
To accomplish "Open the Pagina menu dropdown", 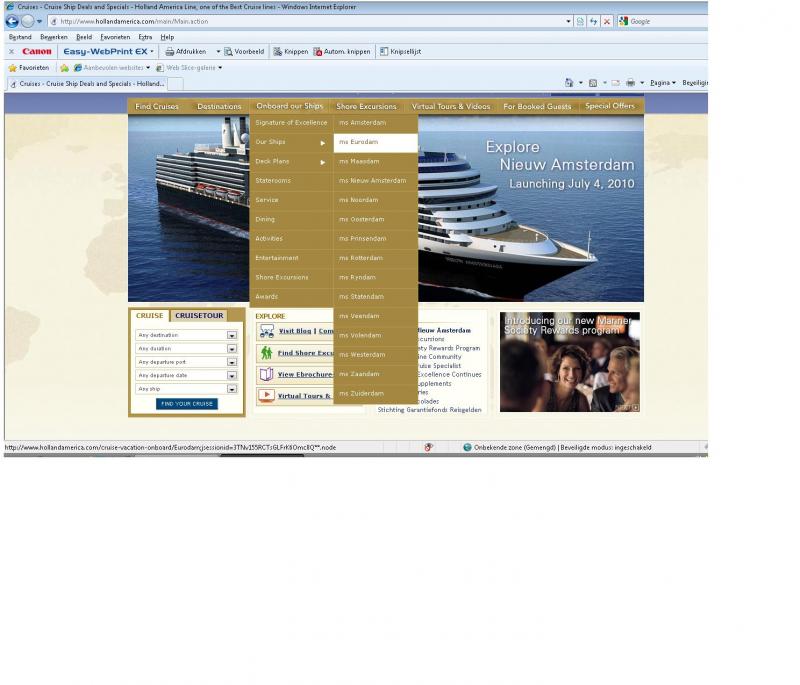I will (x=663, y=83).
